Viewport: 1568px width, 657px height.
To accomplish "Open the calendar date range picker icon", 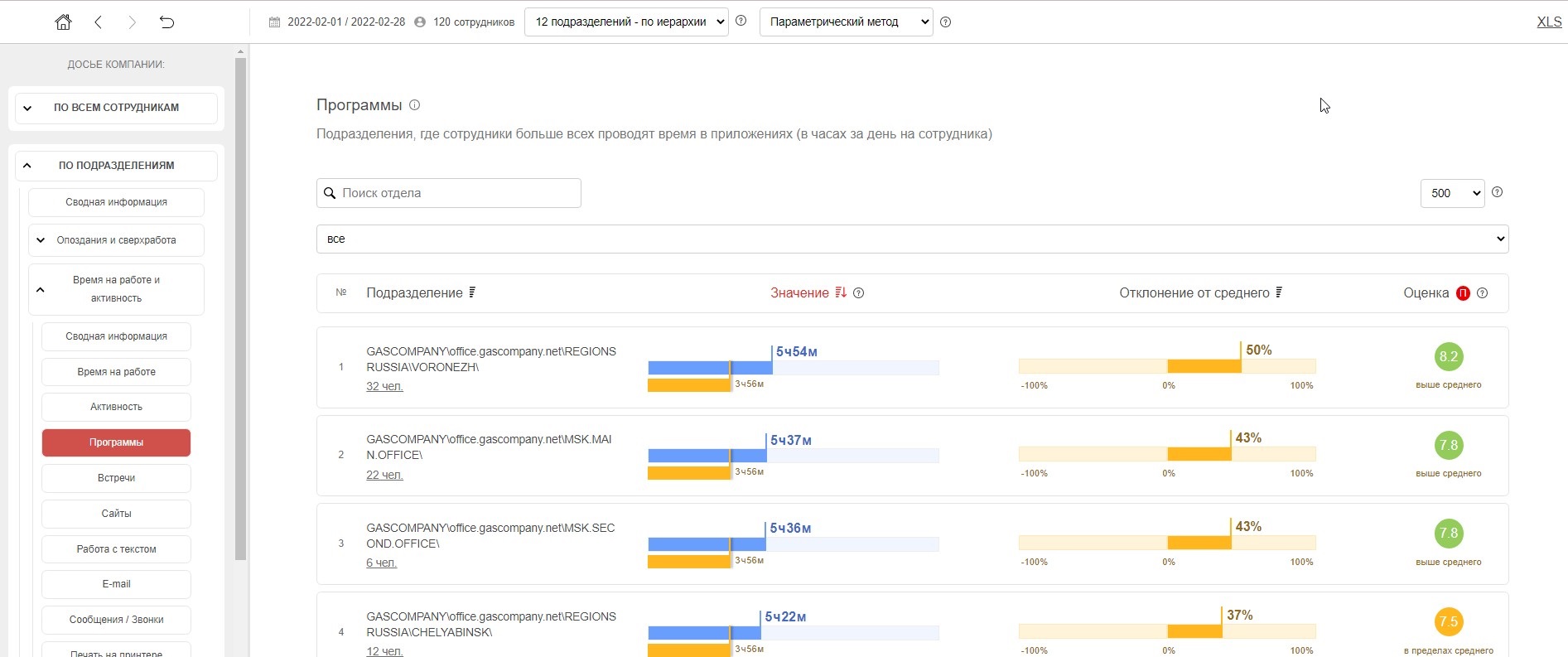I will (274, 22).
